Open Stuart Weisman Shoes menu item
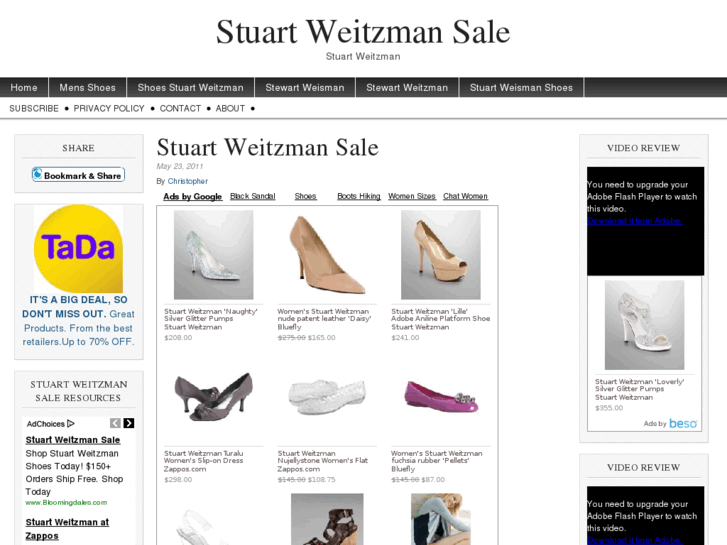727x545 pixels. pos(521,88)
